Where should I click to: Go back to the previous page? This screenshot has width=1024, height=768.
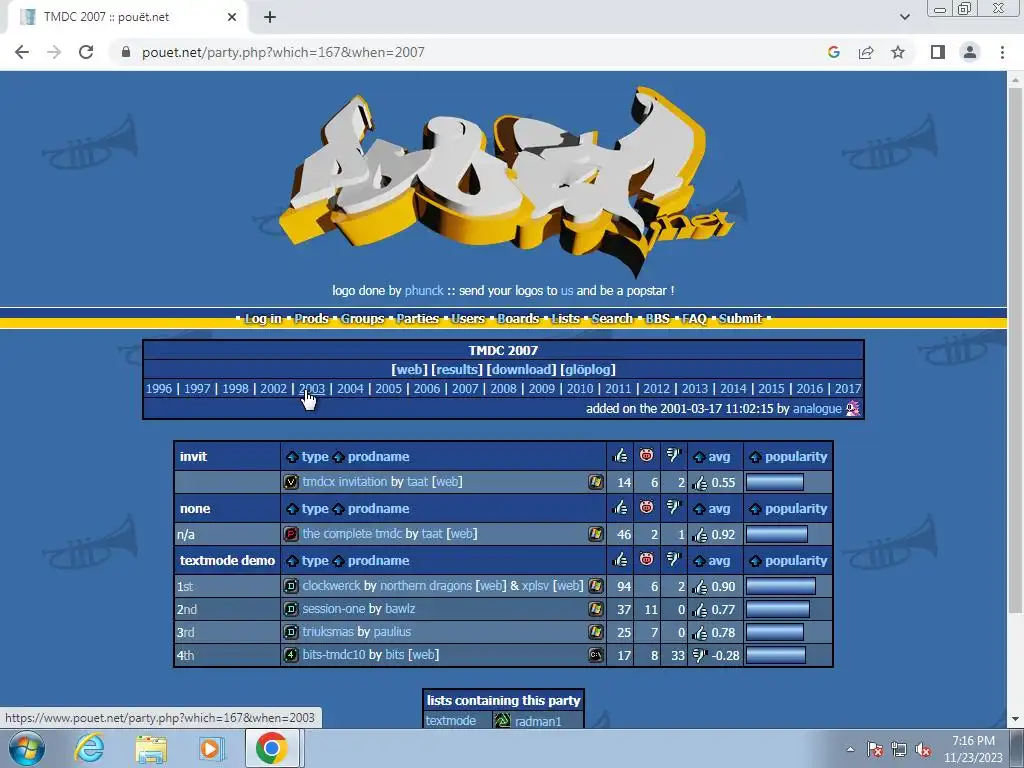[x=22, y=52]
